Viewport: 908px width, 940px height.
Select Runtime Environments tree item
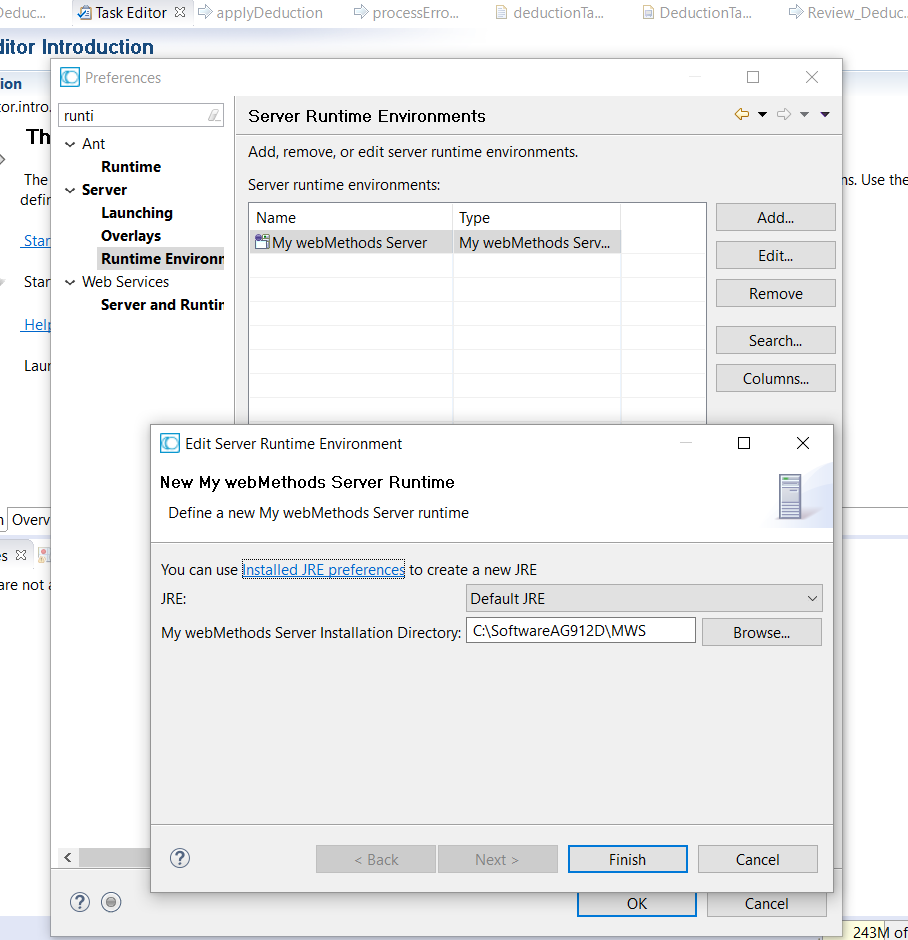pos(162,258)
